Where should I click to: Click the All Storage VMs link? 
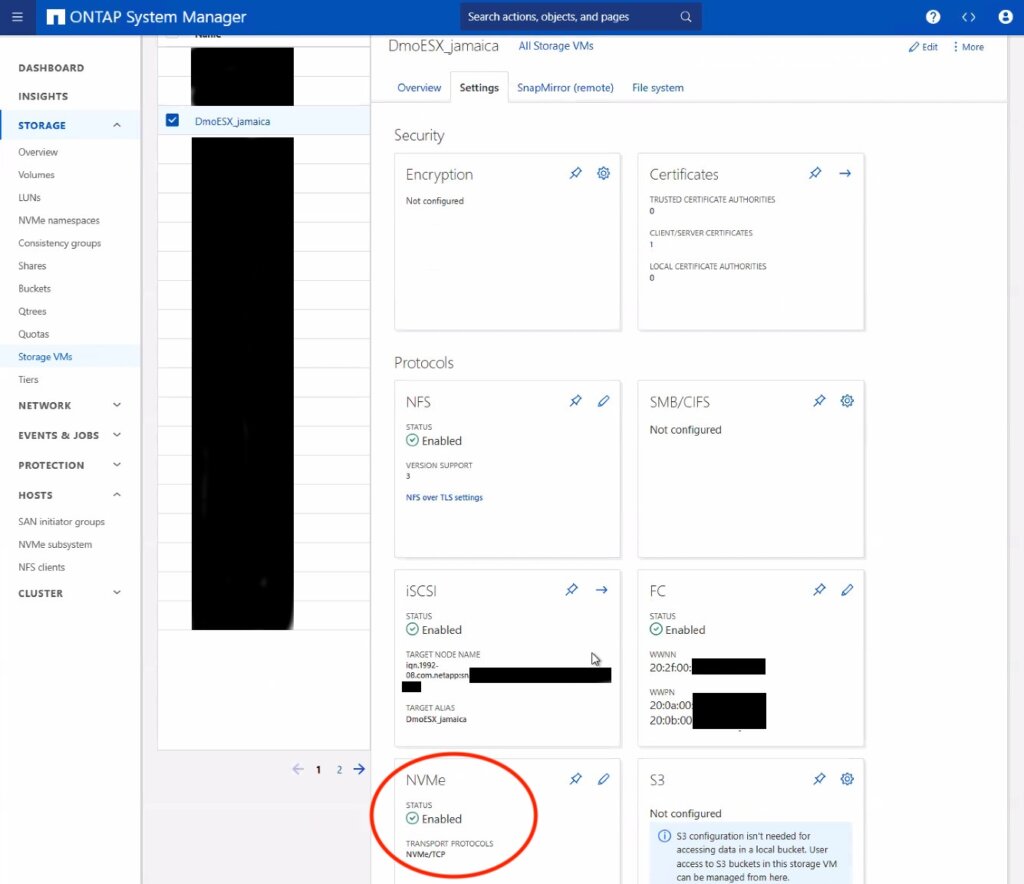coord(555,46)
